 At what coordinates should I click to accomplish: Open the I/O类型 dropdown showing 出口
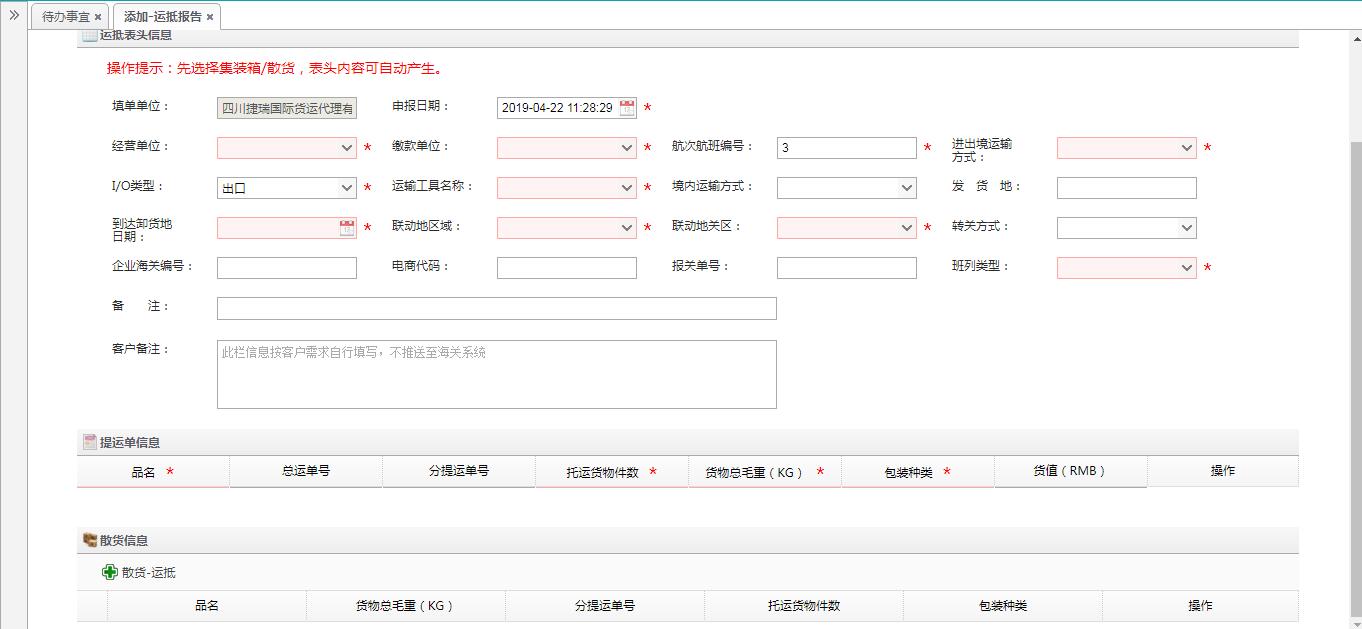347,188
